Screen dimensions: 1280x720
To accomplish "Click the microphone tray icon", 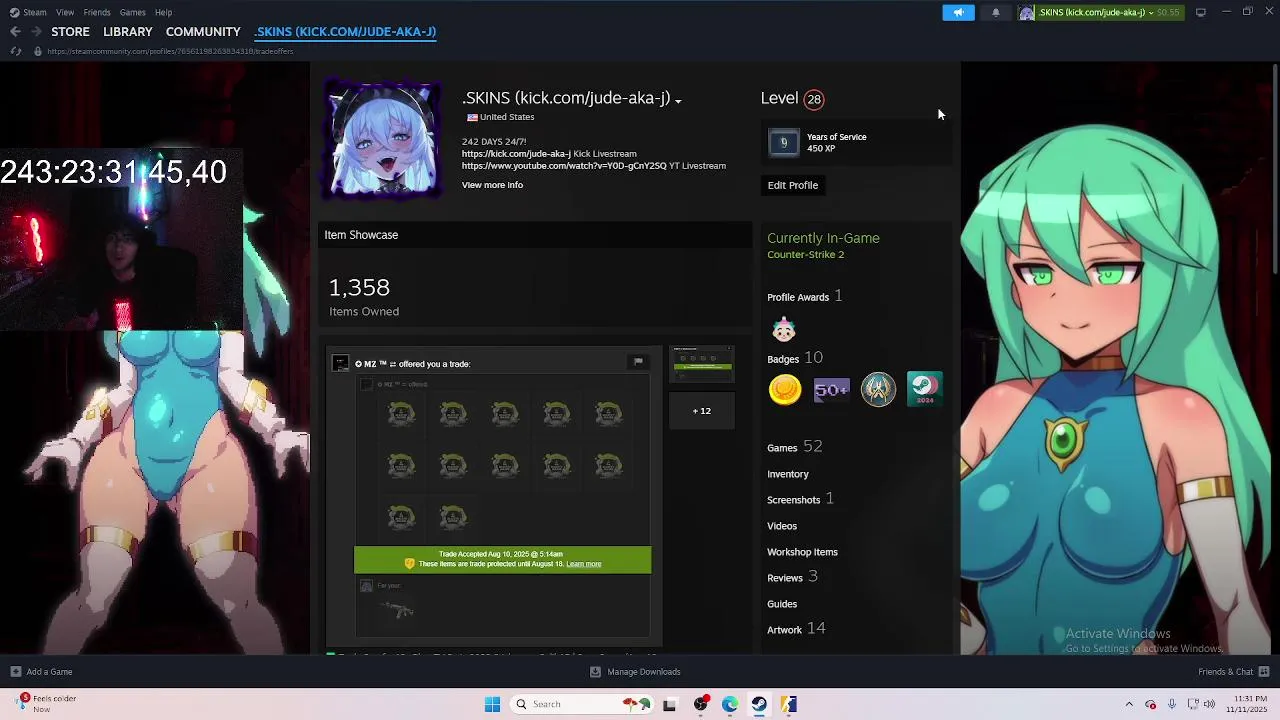I will pyautogui.click(x=1171, y=704).
